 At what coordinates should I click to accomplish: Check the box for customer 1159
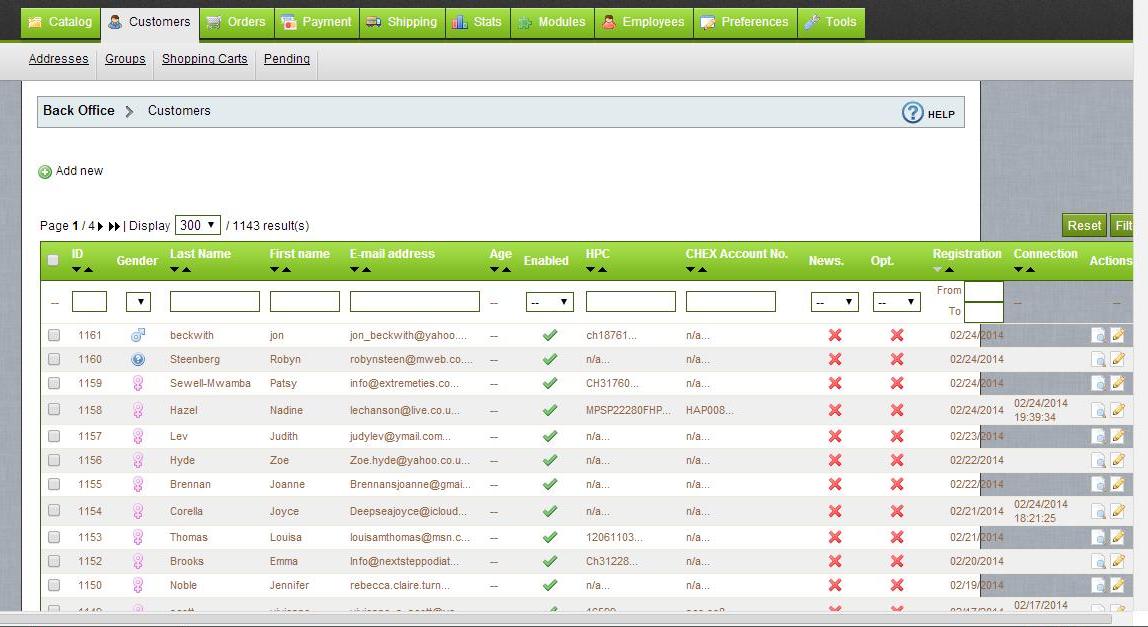click(54, 383)
